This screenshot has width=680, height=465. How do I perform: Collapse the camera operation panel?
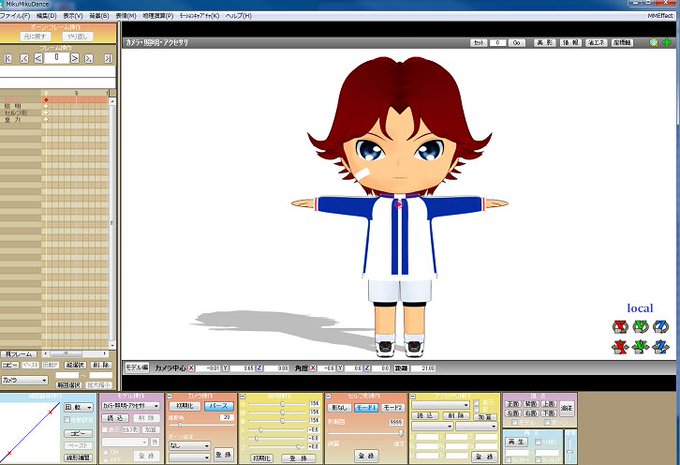coord(170,396)
